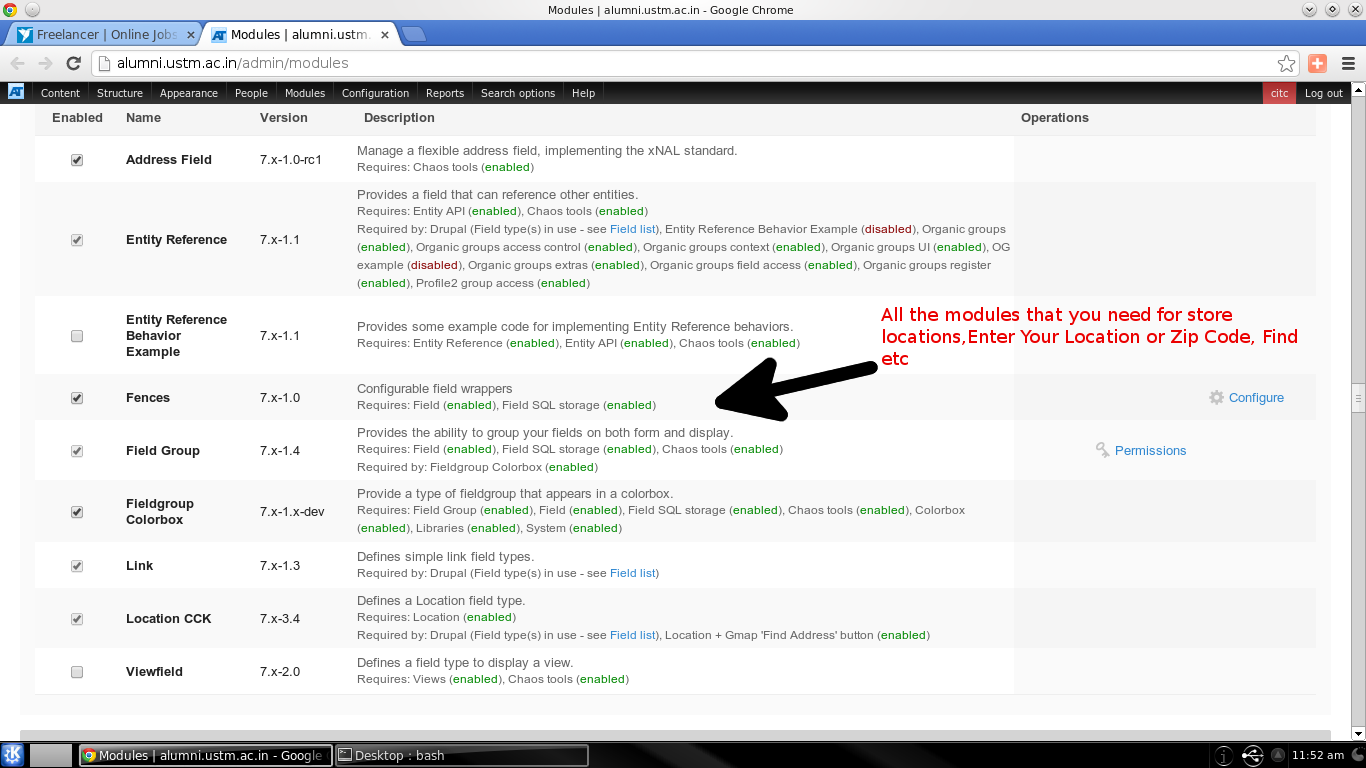Viewport: 1366px width, 768px height.
Task: Toggle the Field Group module checkbox
Action: 77,451
